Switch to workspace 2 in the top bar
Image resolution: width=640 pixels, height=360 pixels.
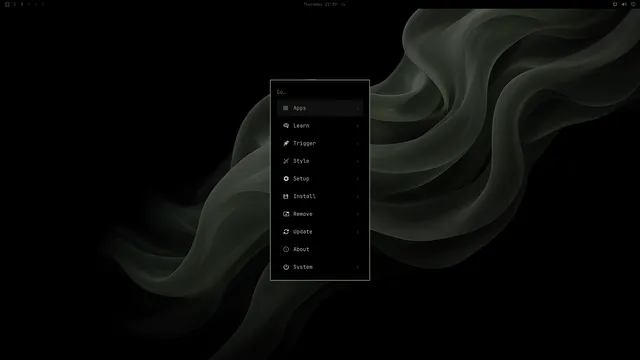[x=22, y=4]
